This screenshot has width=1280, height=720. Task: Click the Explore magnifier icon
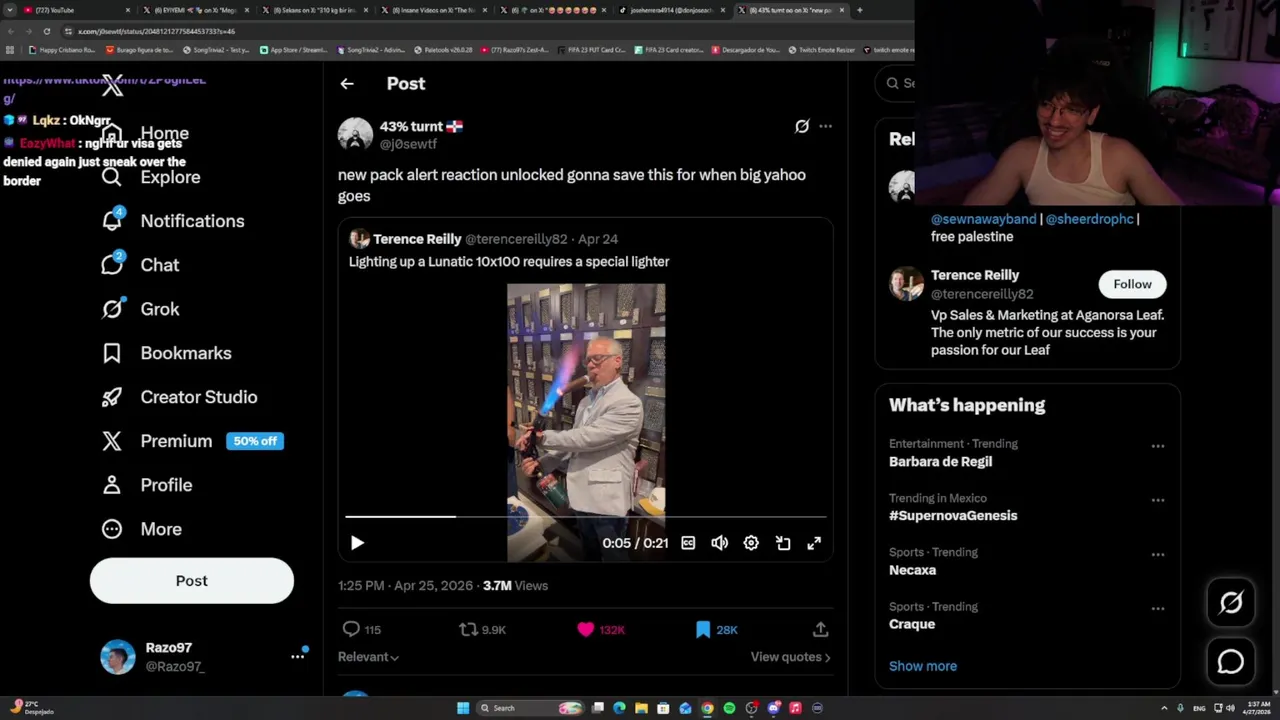click(x=112, y=177)
